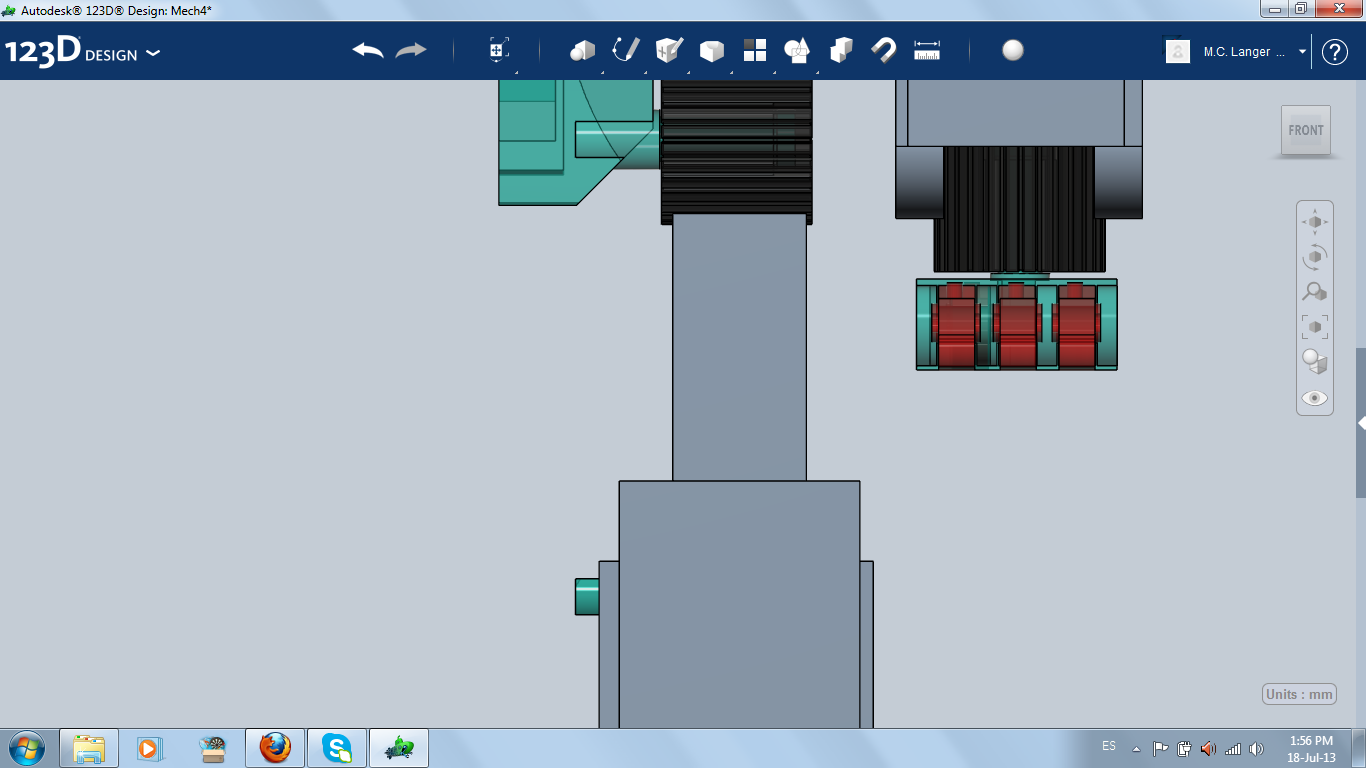
Task: Open Skype from the taskbar
Action: click(337, 748)
